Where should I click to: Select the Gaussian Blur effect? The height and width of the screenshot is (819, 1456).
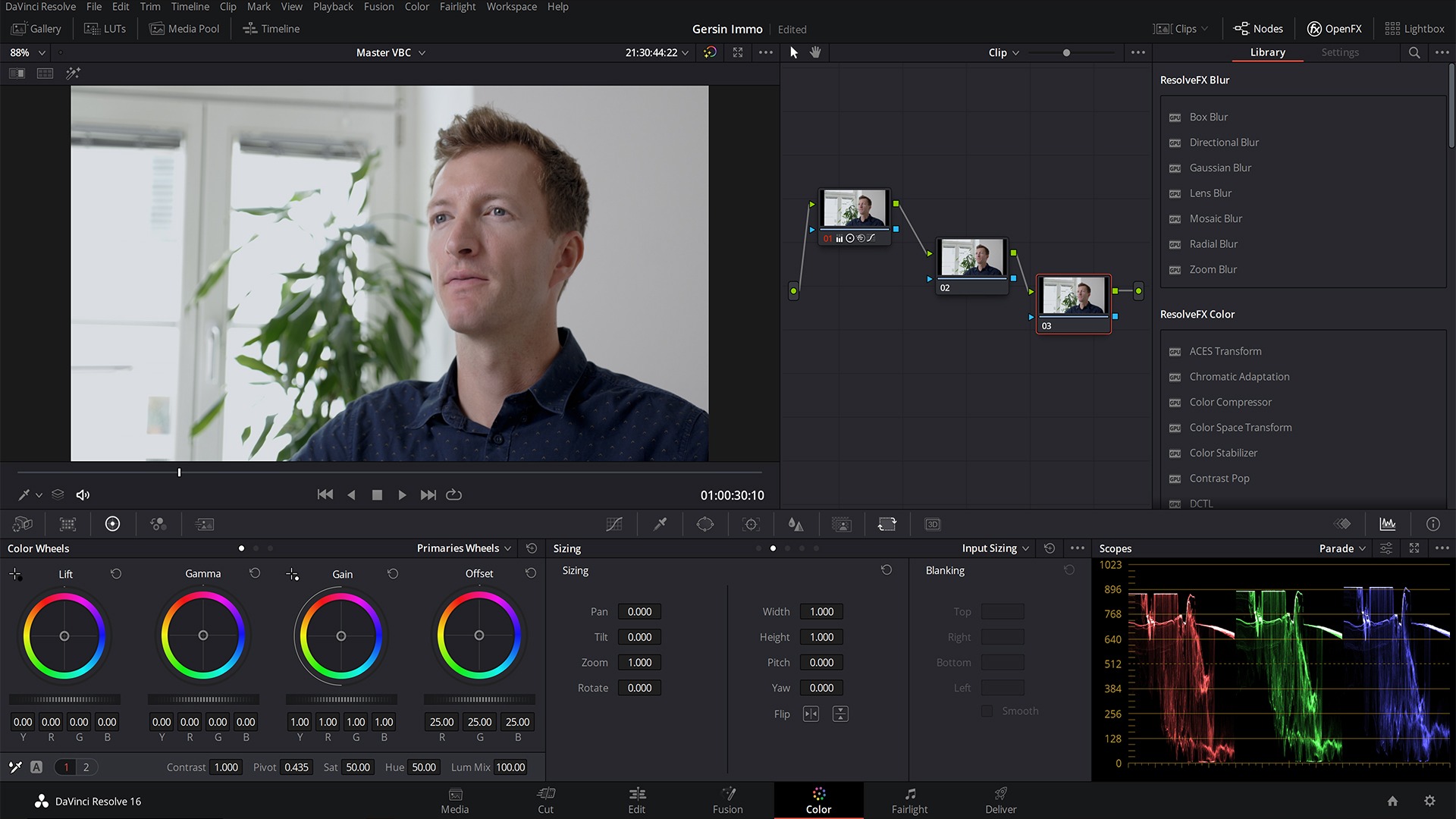[x=1220, y=168]
